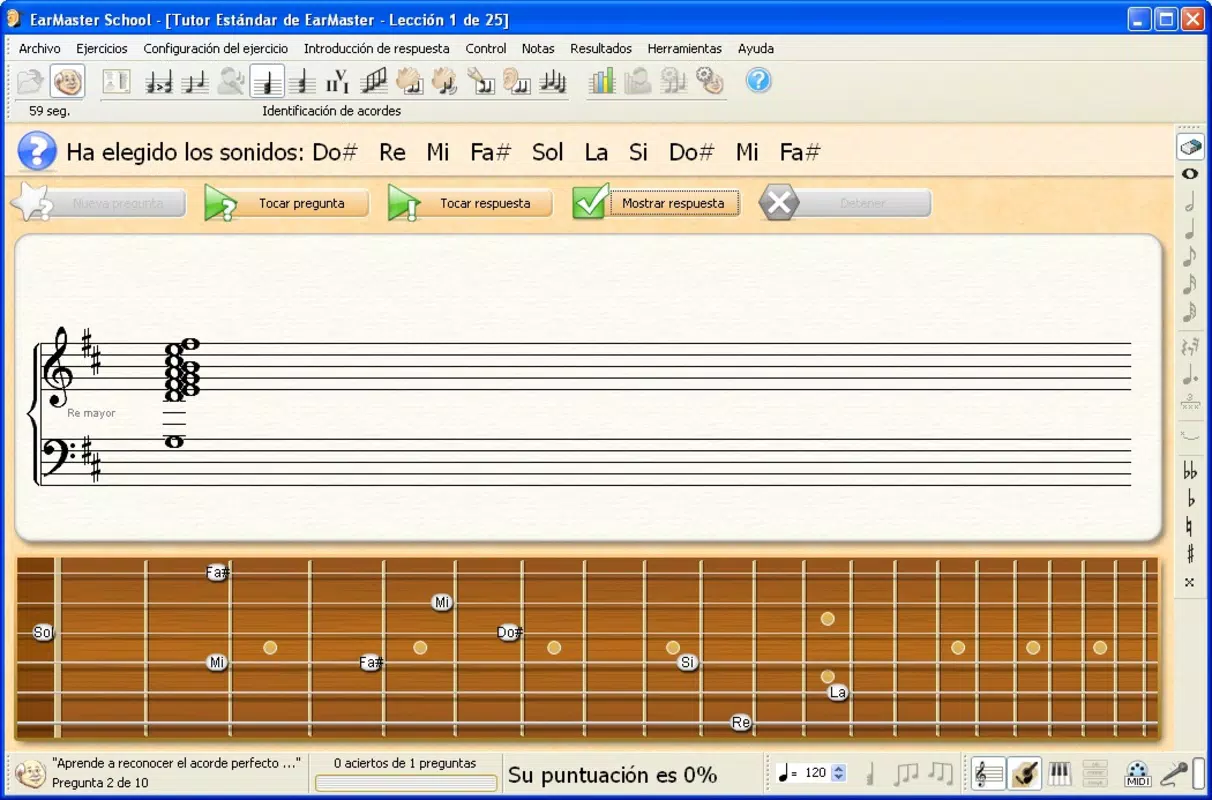
Task: Toggle the staff notation view
Action: tap(988, 773)
